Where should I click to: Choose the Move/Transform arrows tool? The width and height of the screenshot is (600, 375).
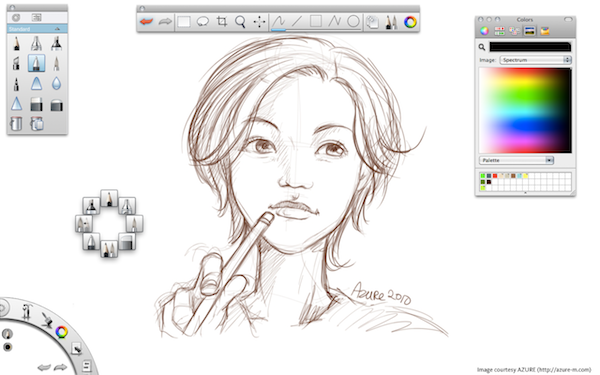(259, 22)
